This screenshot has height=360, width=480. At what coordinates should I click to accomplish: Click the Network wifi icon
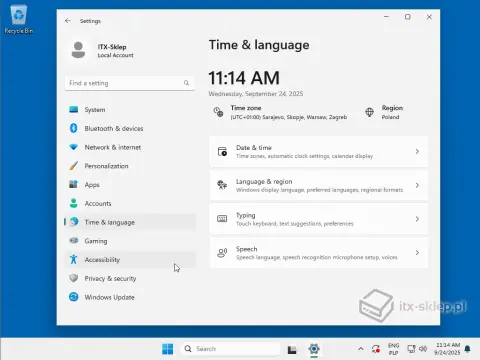(x=73, y=147)
